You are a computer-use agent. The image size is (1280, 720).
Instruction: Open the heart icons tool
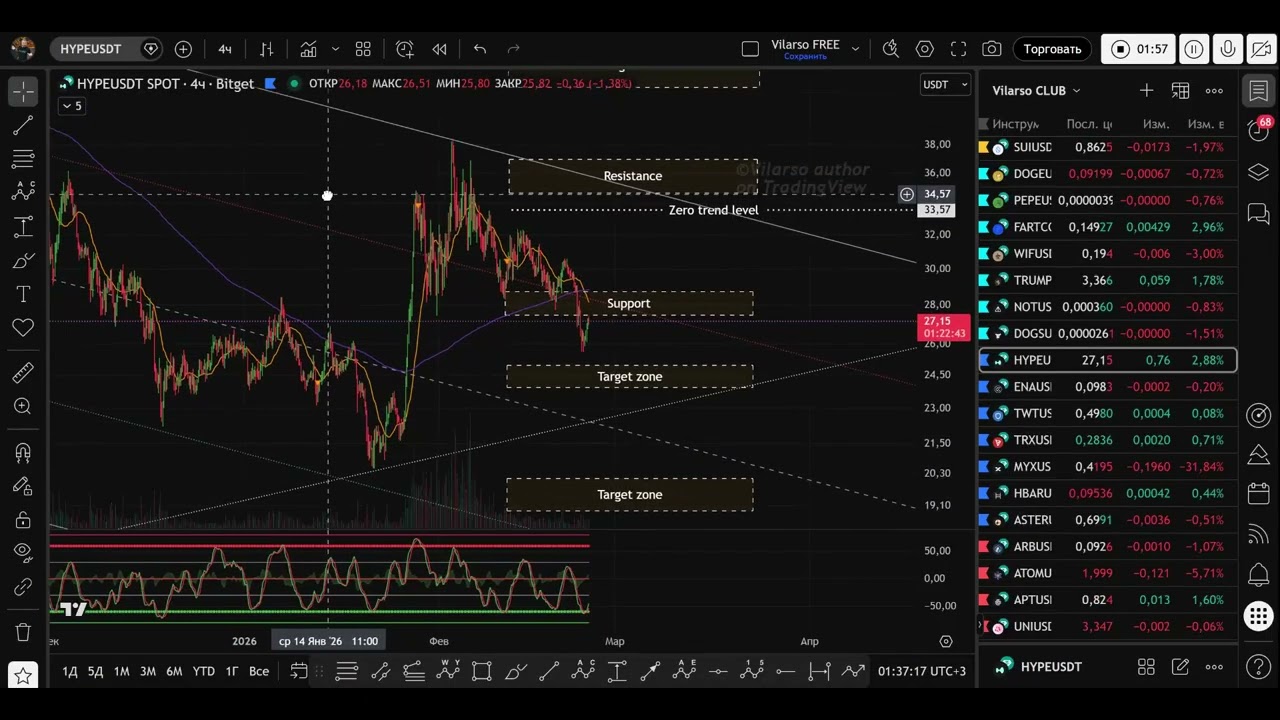coord(23,327)
